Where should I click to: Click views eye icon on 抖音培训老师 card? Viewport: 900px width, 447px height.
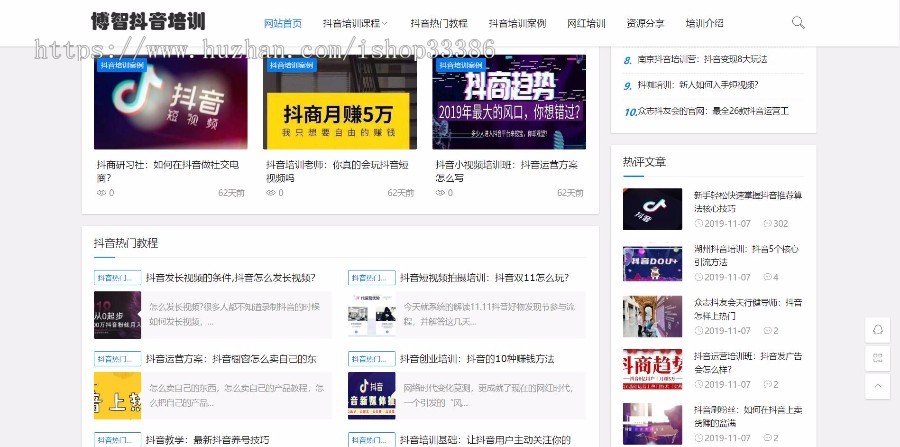(x=271, y=193)
